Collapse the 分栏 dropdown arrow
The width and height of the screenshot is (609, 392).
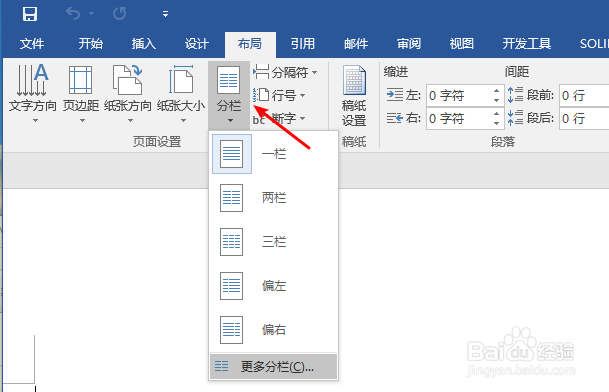tap(230, 120)
